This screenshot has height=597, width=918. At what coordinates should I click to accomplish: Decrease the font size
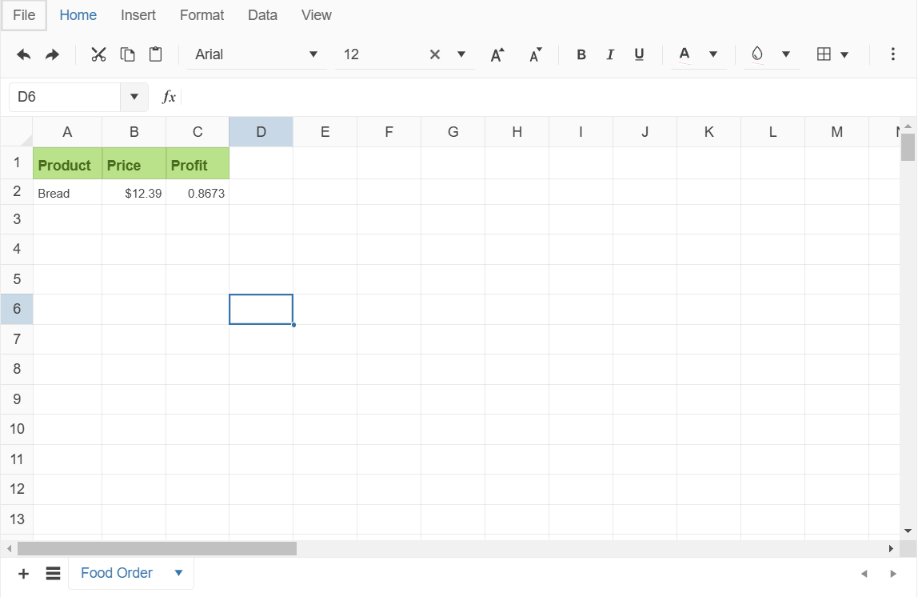coord(535,55)
